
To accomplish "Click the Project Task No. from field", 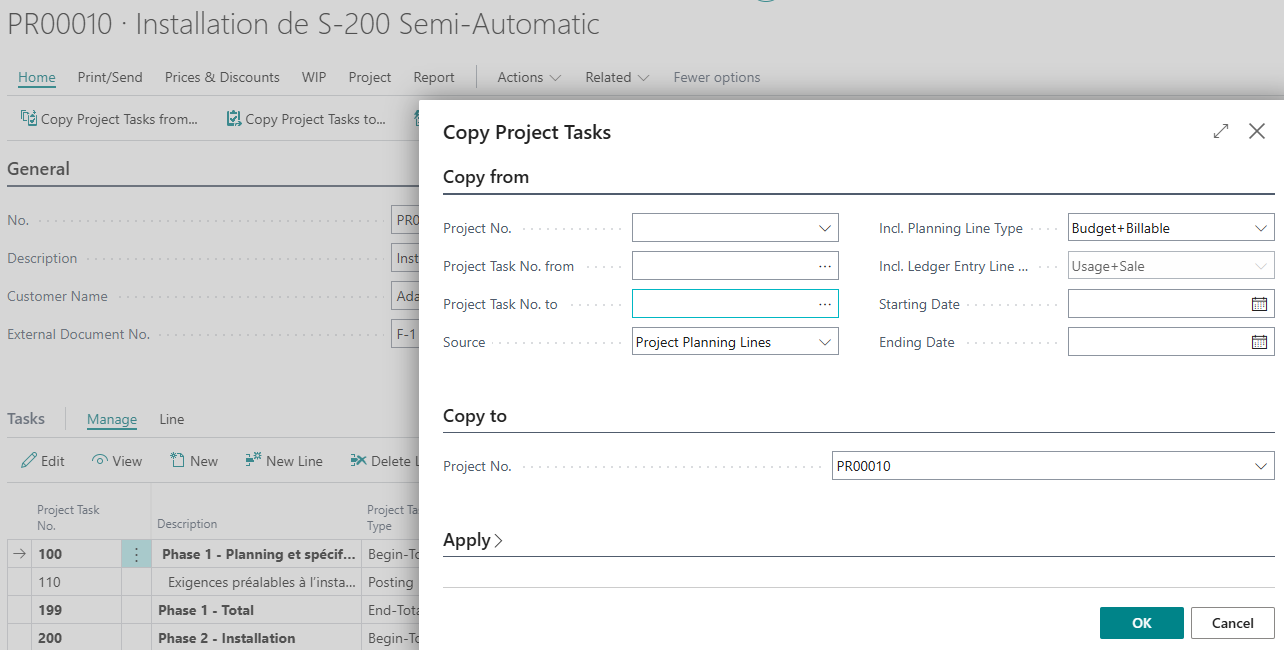I will click(735, 266).
